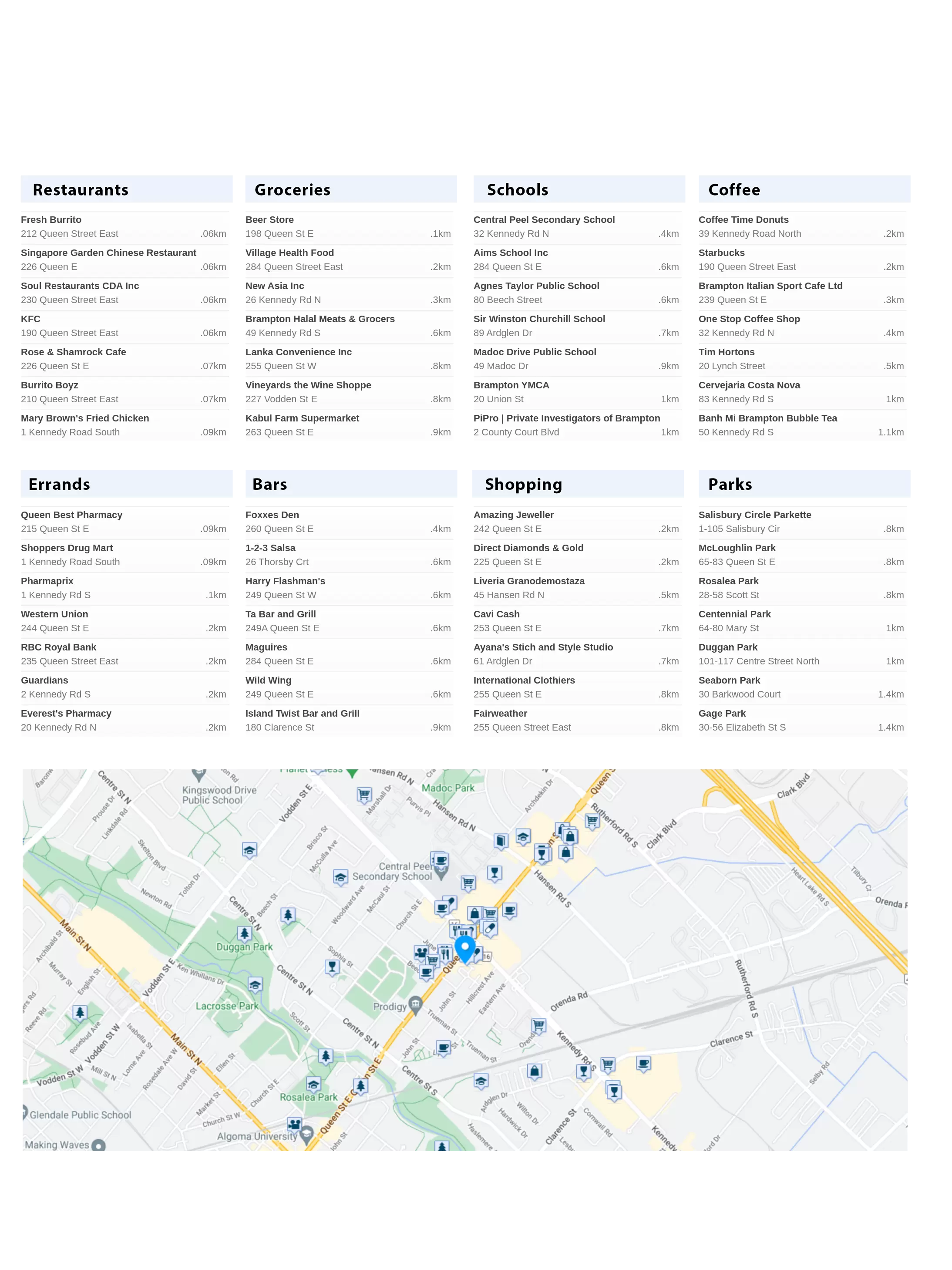Click the book marker near Hansen Rd N
This screenshot has height=1270, width=952.
coord(501,841)
